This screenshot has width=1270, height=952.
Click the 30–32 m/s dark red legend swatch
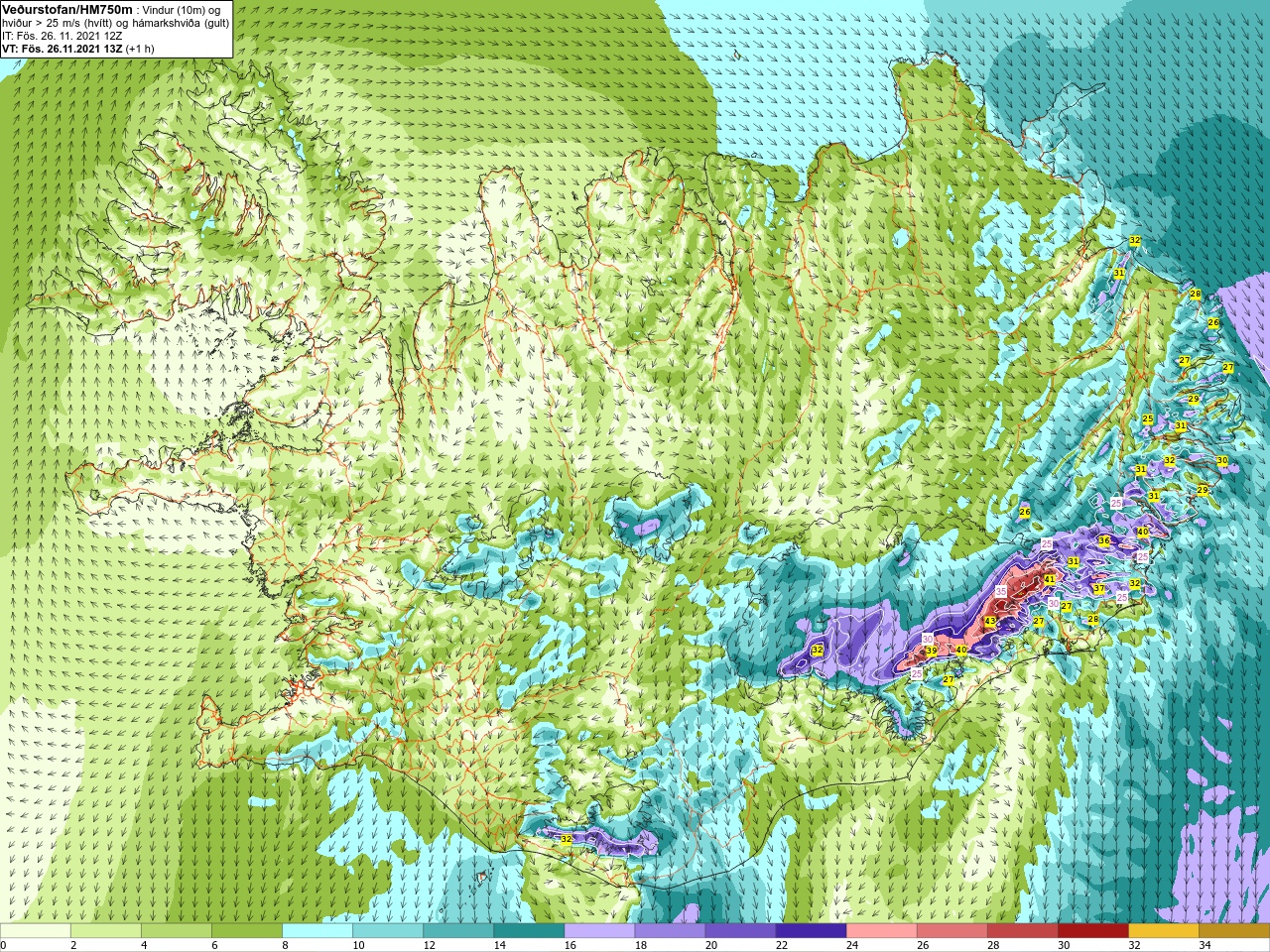point(1092,931)
